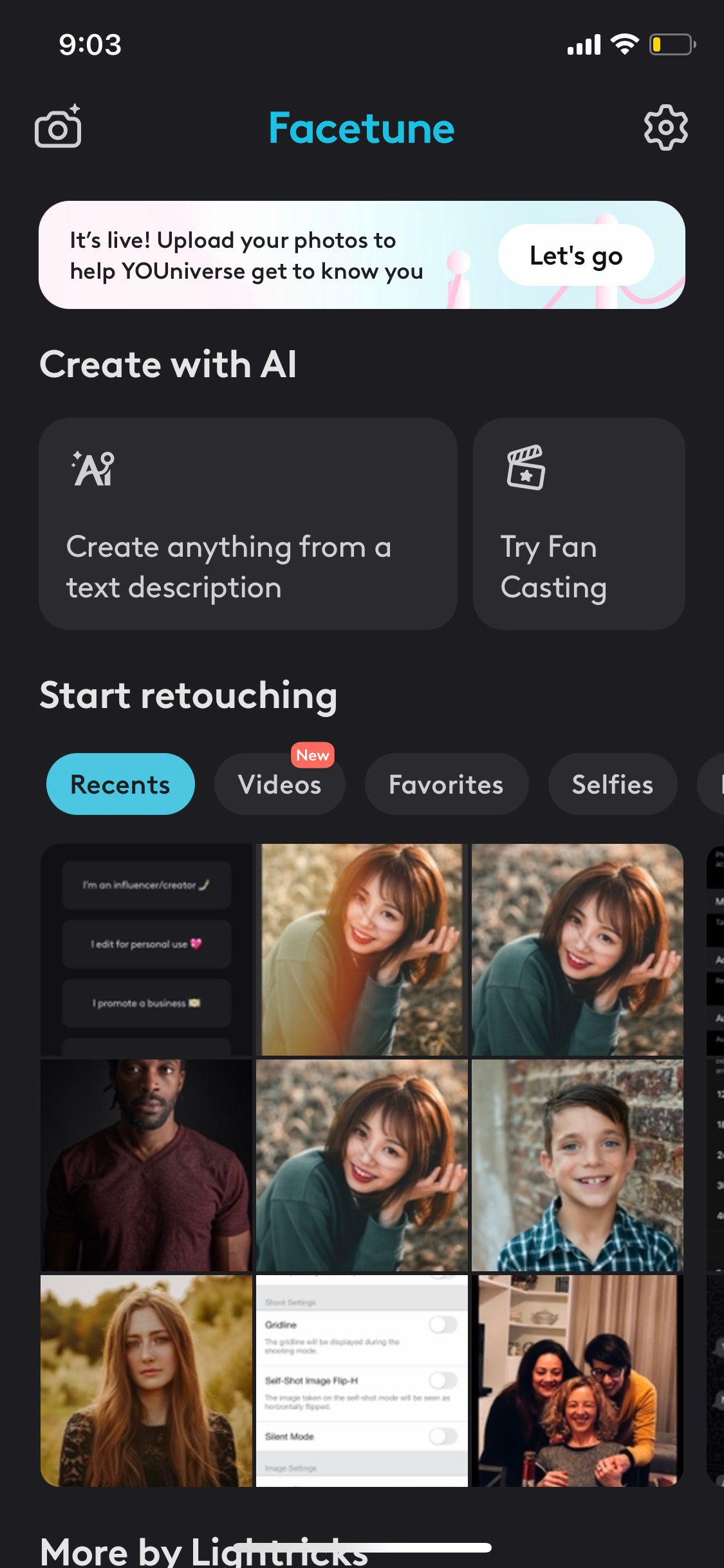Tap the YOUniverse upload banner text
The height and width of the screenshot is (1568, 724).
coord(246,256)
